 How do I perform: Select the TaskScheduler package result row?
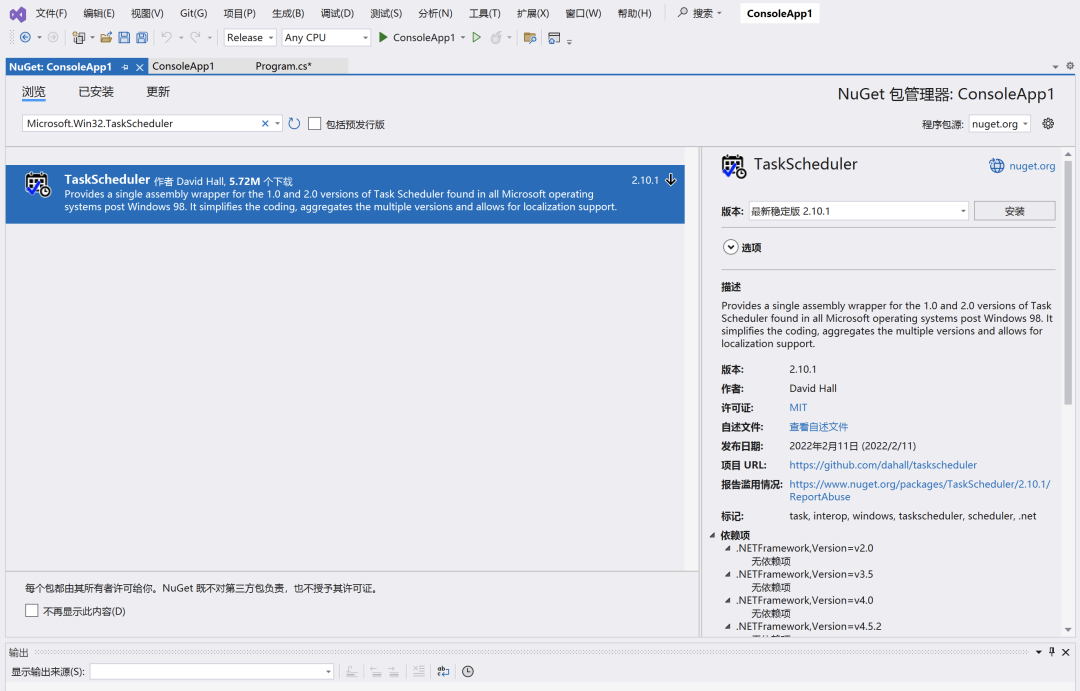click(x=345, y=194)
